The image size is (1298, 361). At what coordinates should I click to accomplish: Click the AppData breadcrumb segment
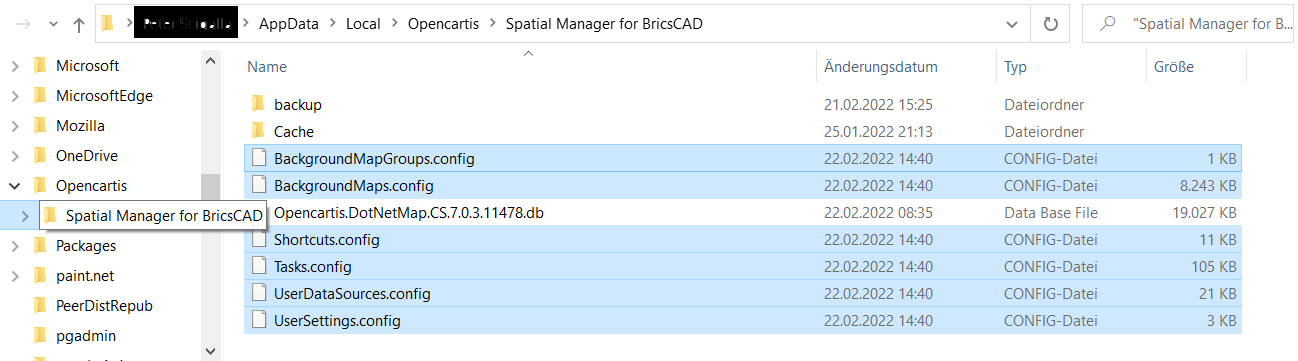pos(287,24)
